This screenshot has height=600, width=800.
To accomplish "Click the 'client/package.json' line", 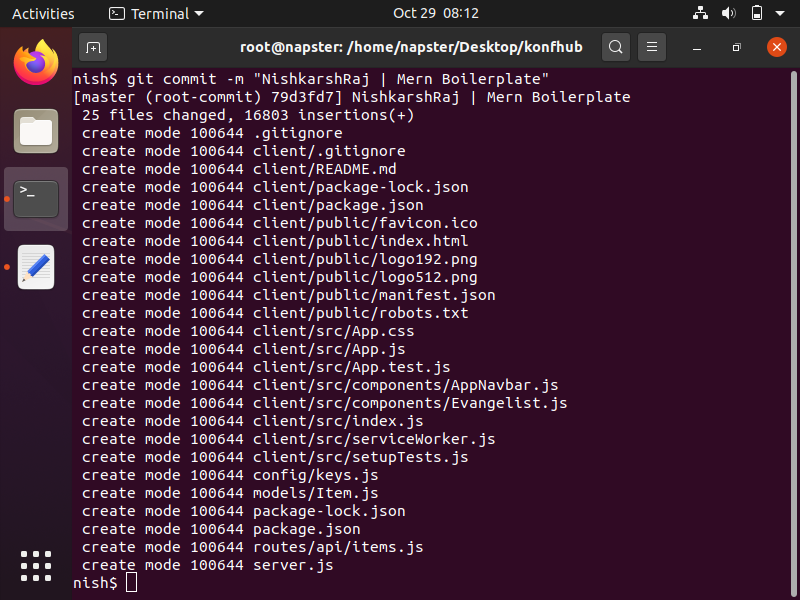I will [x=253, y=205].
